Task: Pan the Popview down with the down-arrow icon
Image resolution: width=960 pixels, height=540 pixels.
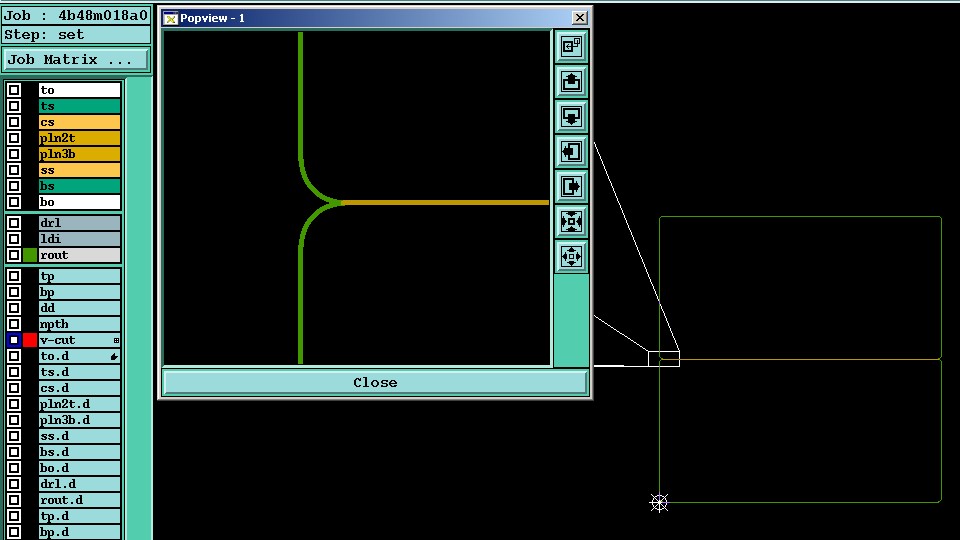Action: (x=571, y=116)
